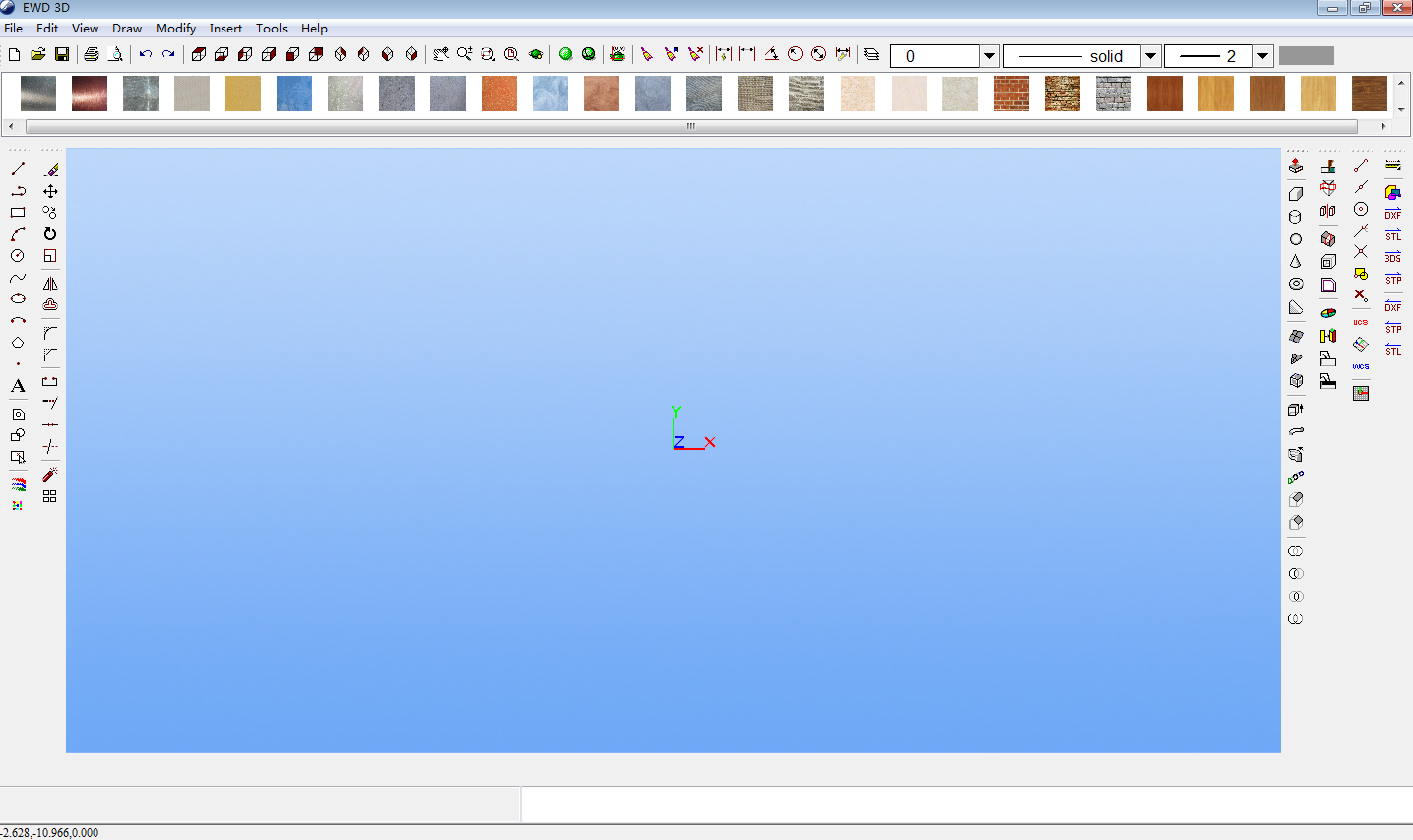Viewport: 1413px width, 840px height.
Task: Create a cone solid primitive
Action: [x=1296, y=262]
